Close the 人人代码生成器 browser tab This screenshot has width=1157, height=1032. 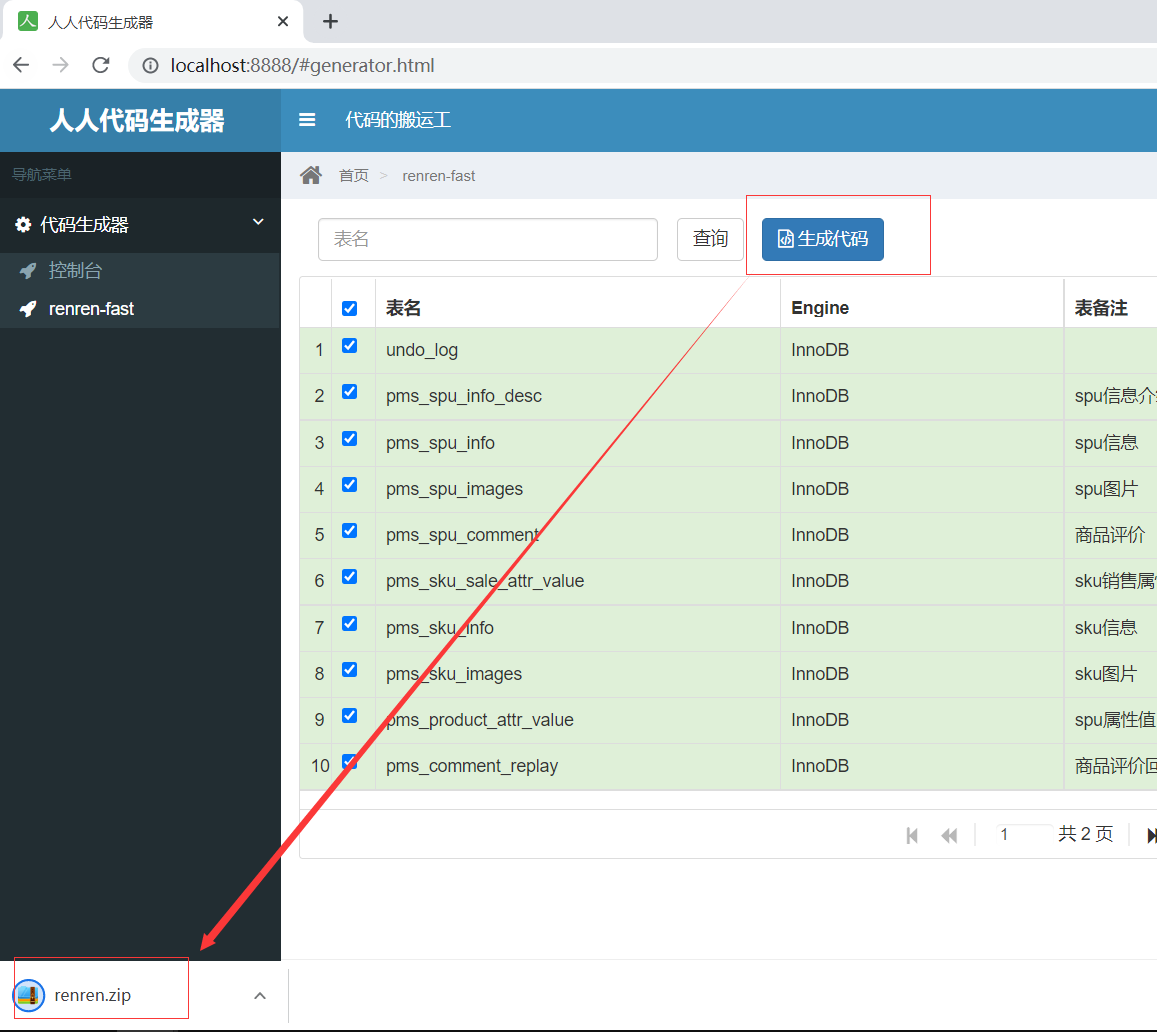pyautogui.click(x=283, y=21)
